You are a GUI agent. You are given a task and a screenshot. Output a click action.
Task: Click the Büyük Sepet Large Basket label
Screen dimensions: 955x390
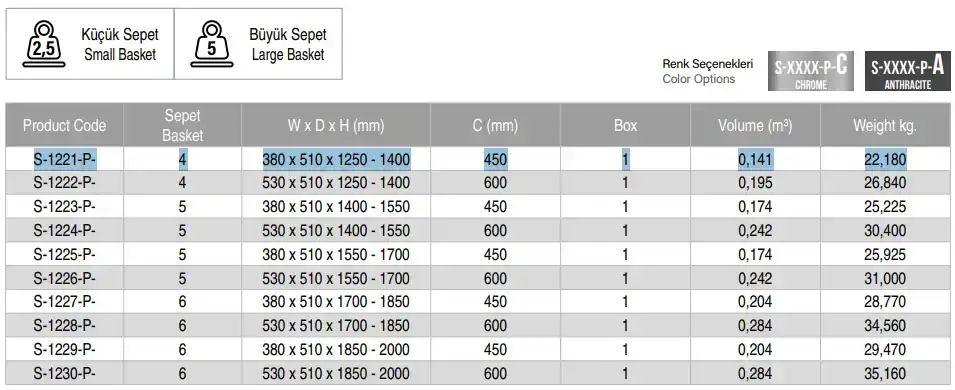[287, 44]
